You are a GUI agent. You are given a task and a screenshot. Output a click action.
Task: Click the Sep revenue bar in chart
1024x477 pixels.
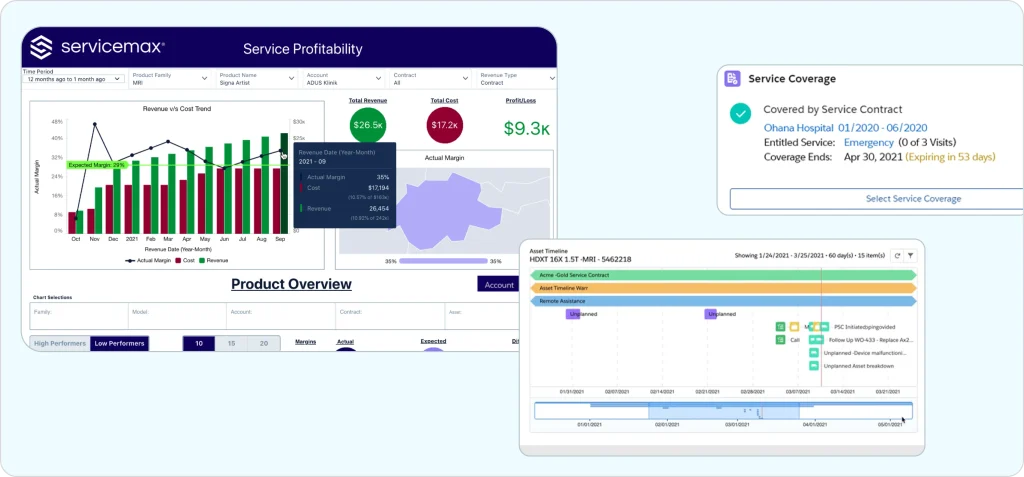point(284,183)
